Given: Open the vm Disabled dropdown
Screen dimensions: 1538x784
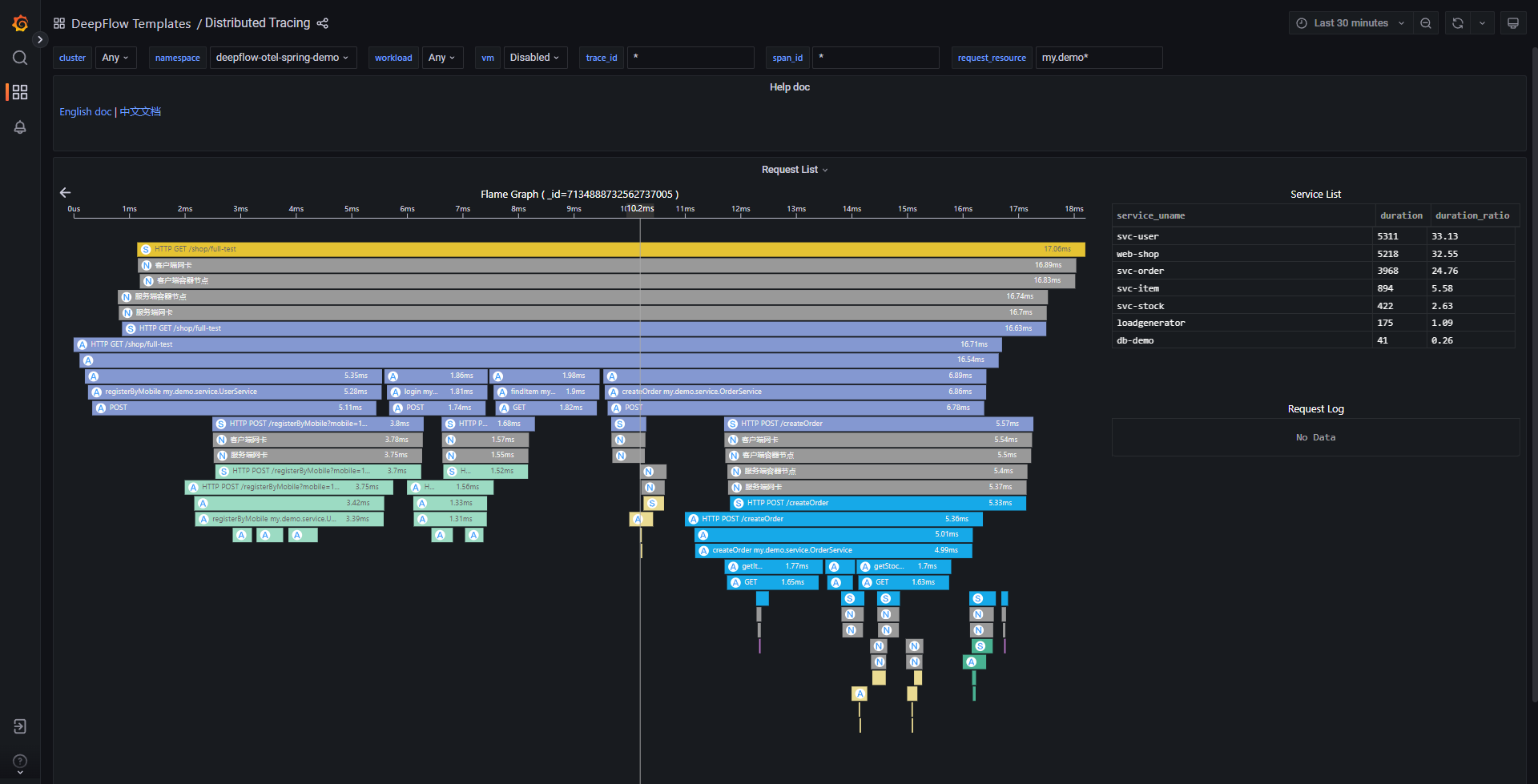Looking at the screenshot, I should click(534, 58).
